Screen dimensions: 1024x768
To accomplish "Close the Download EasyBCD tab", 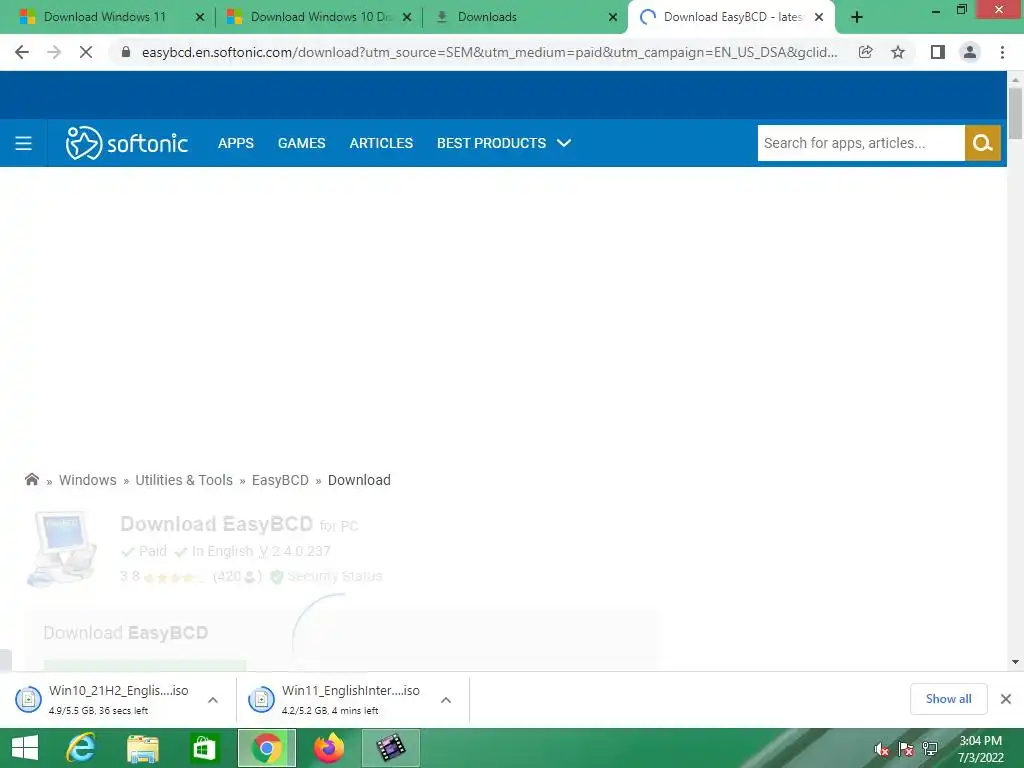I will point(819,17).
